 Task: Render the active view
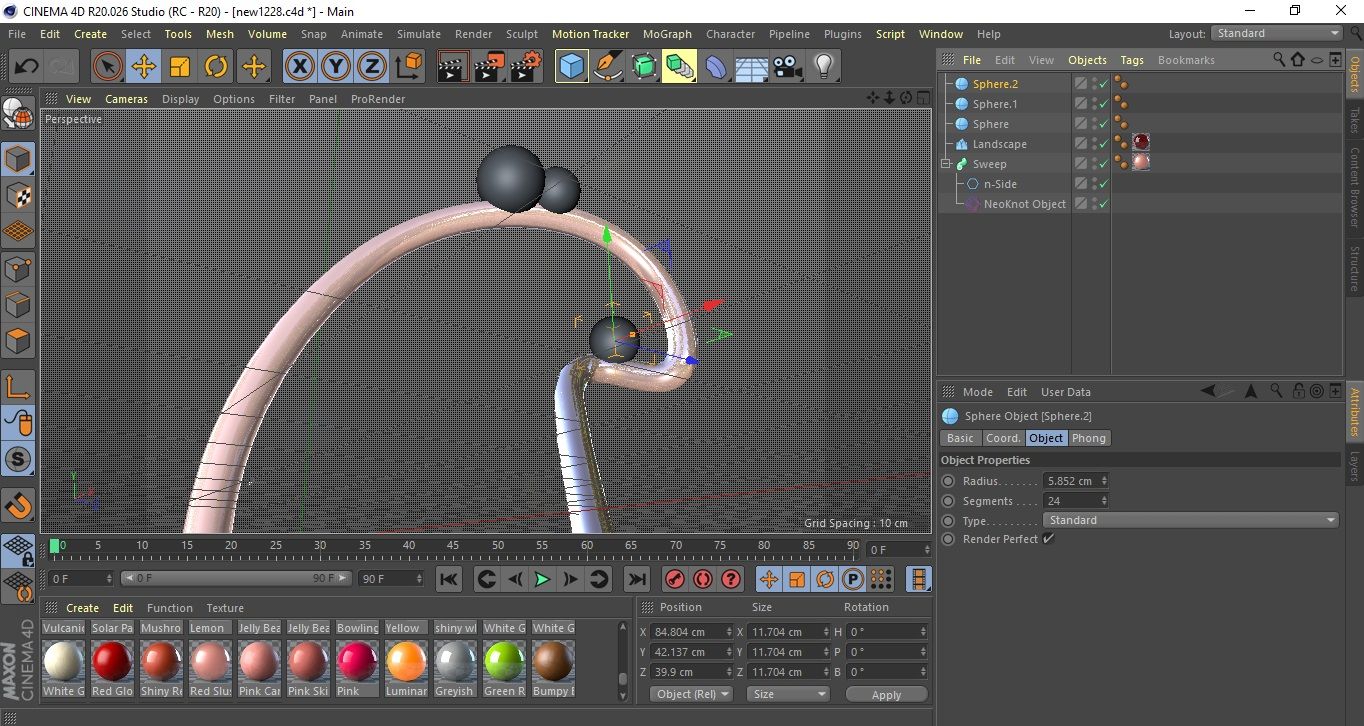pyautogui.click(x=453, y=67)
